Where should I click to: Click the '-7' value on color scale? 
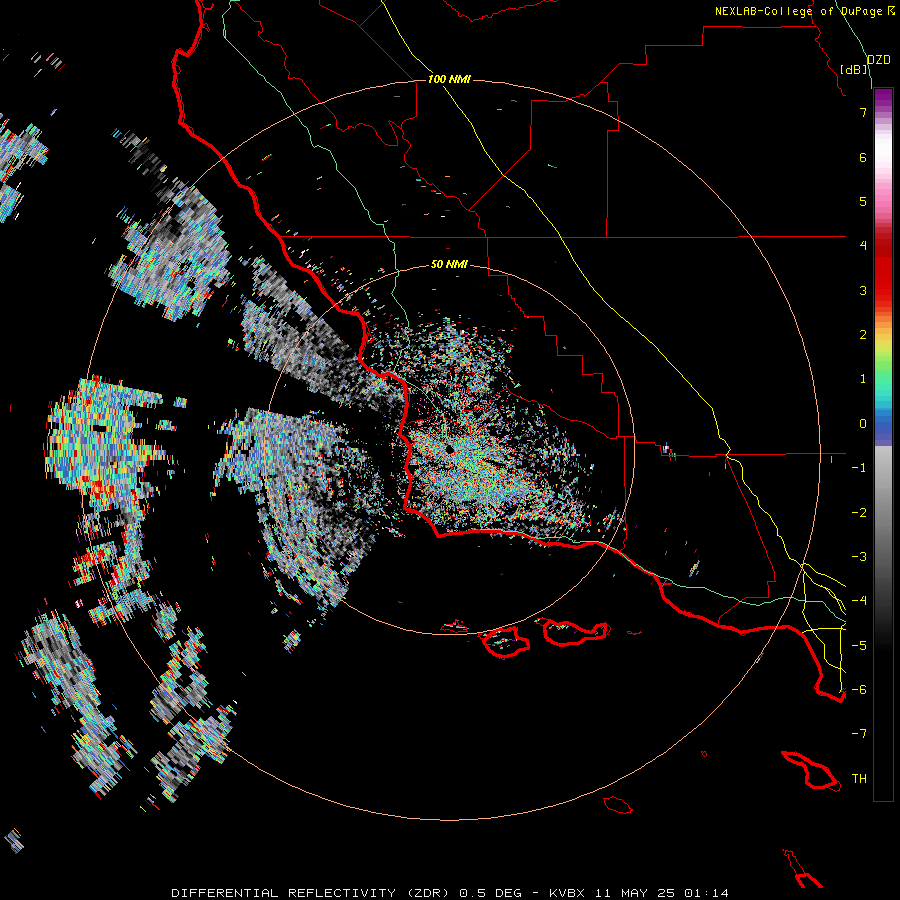pos(859,734)
